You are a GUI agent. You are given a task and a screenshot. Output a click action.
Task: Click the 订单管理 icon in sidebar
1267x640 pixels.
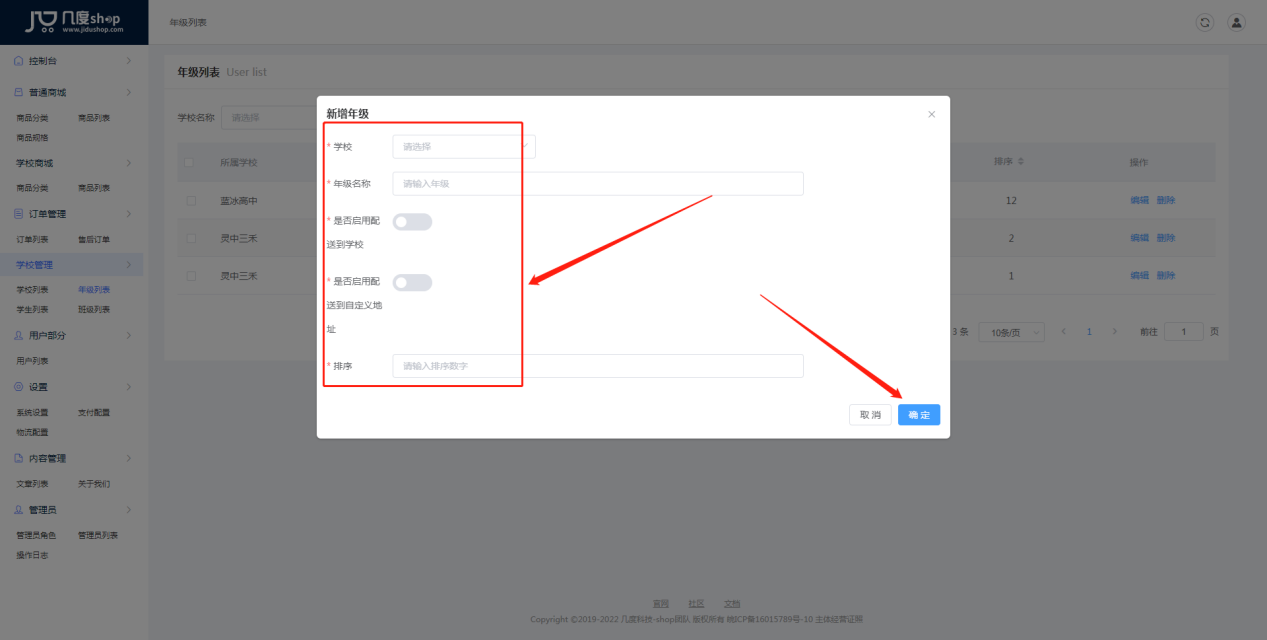[x=19, y=214]
